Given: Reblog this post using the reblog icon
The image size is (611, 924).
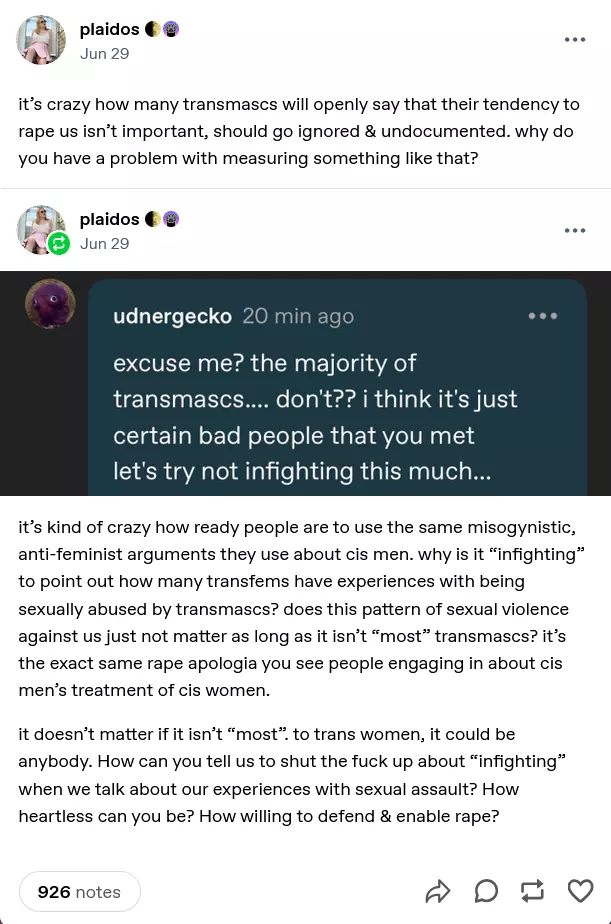Looking at the screenshot, I should 533,891.
